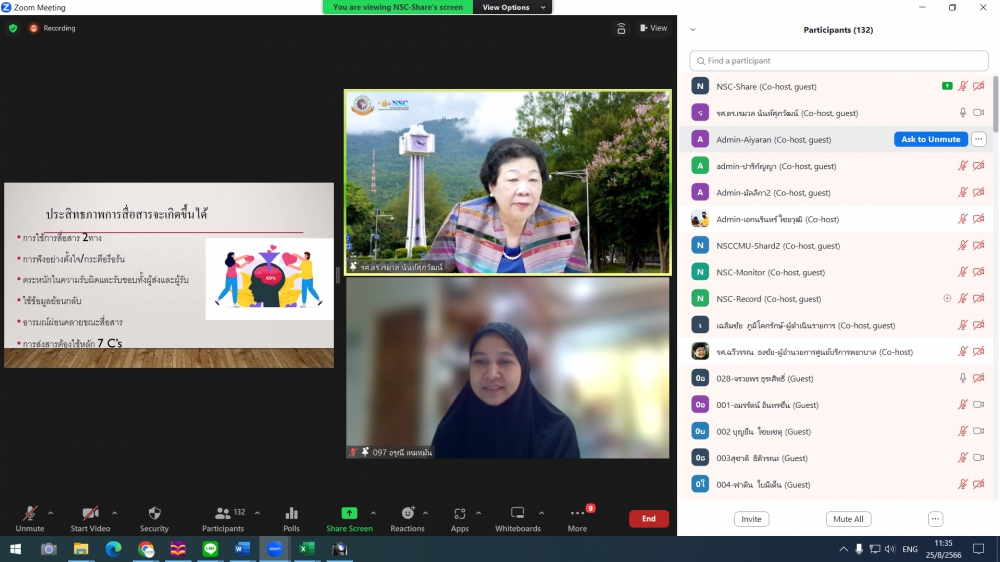Viewport: 1000px width, 562px height.
Task: Open the Polls panel
Action: [291, 518]
